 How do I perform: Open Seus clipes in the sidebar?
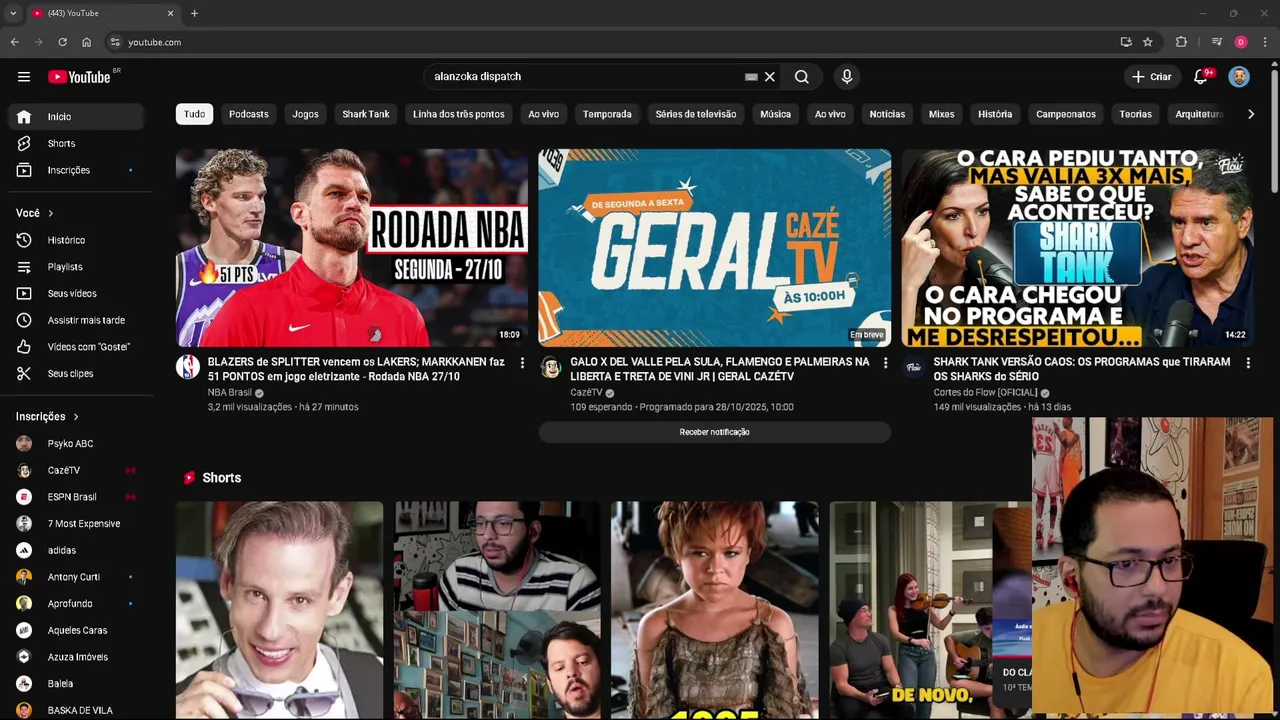point(76,374)
